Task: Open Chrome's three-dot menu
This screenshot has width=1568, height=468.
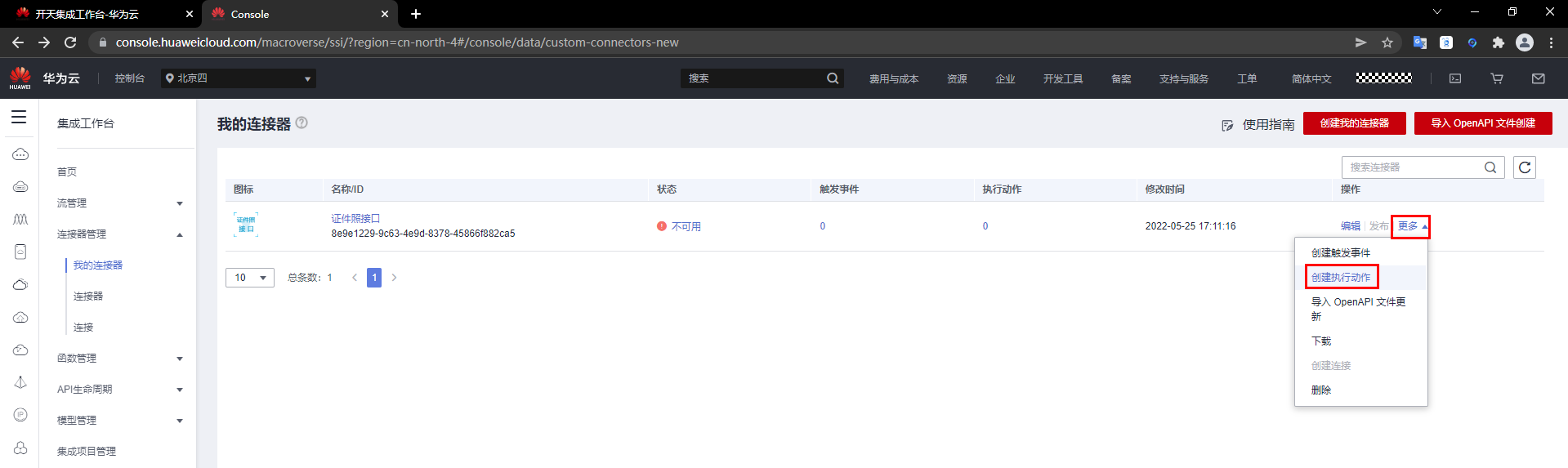Action: [x=1551, y=42]
